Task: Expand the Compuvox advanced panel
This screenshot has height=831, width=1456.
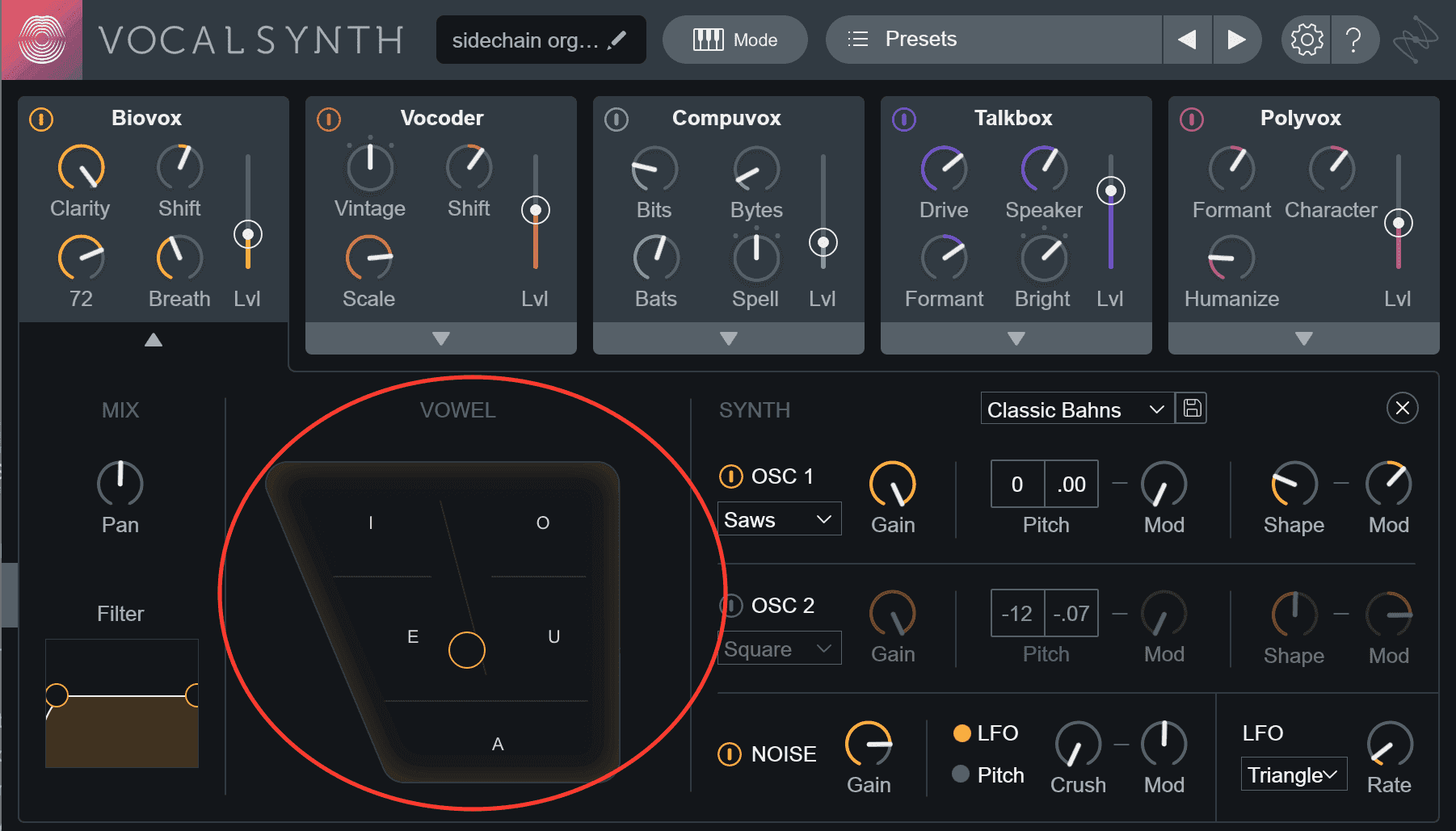Action: tap(729, 338)
